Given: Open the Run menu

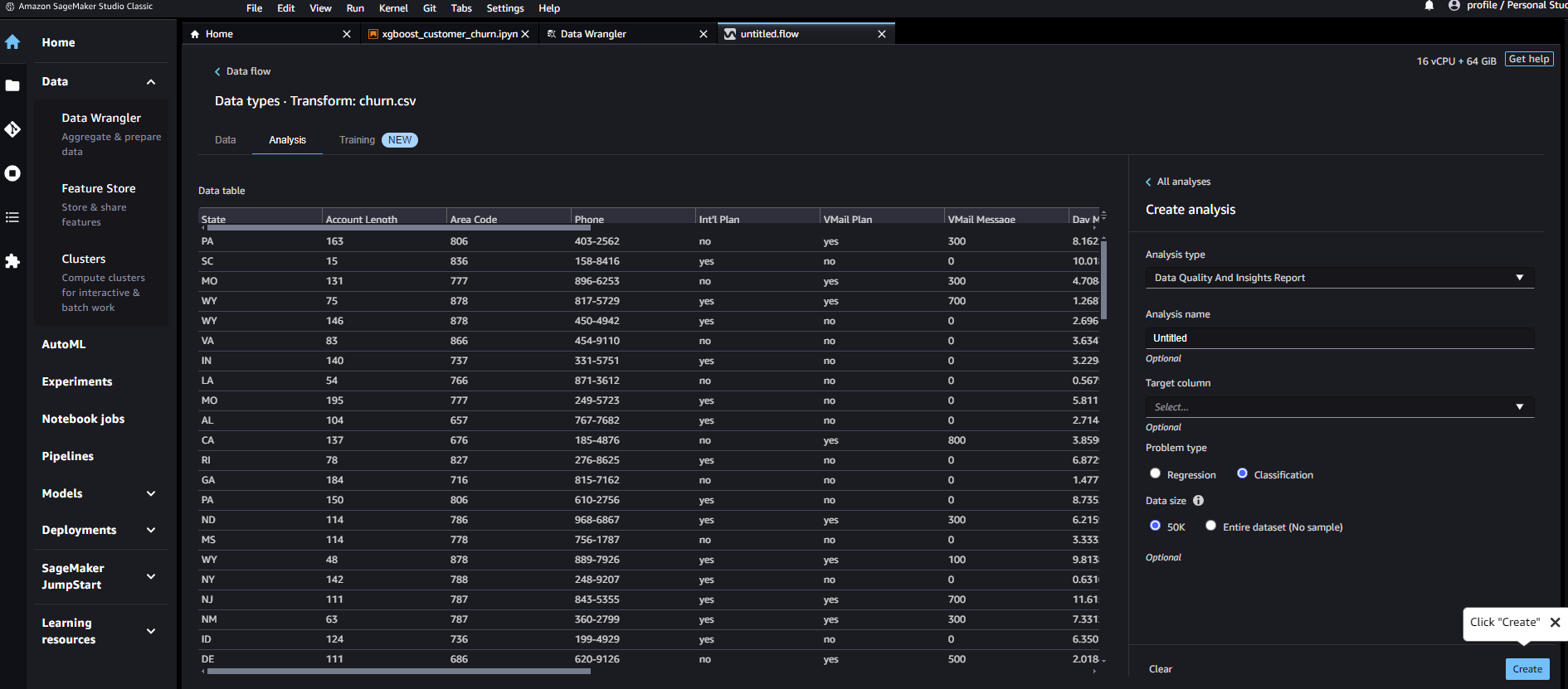Looking at the screenshot, I should coord(355,8).
